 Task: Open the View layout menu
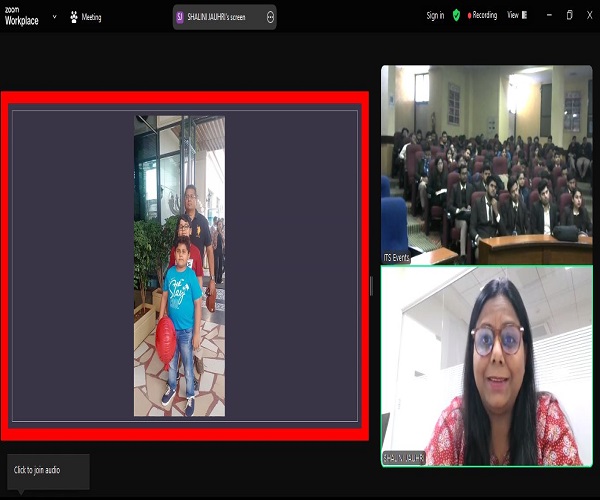point(512,16)
